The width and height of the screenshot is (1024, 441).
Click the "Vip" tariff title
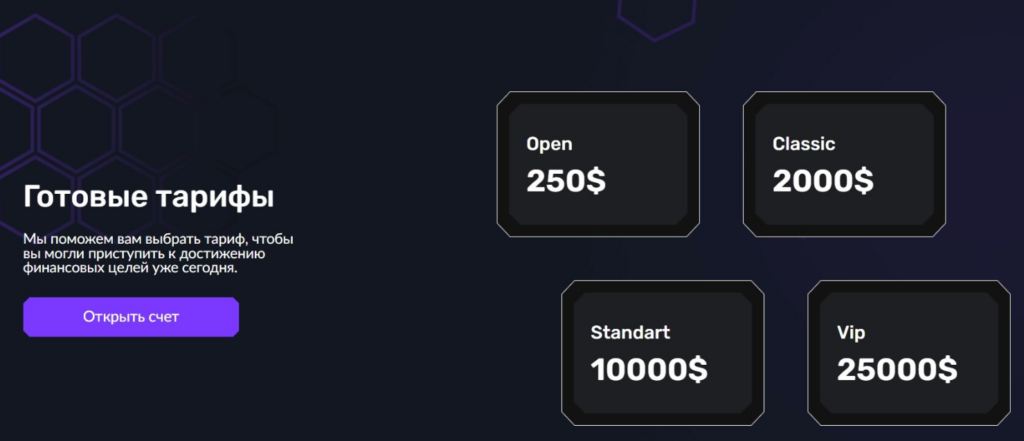pos(851,332)
